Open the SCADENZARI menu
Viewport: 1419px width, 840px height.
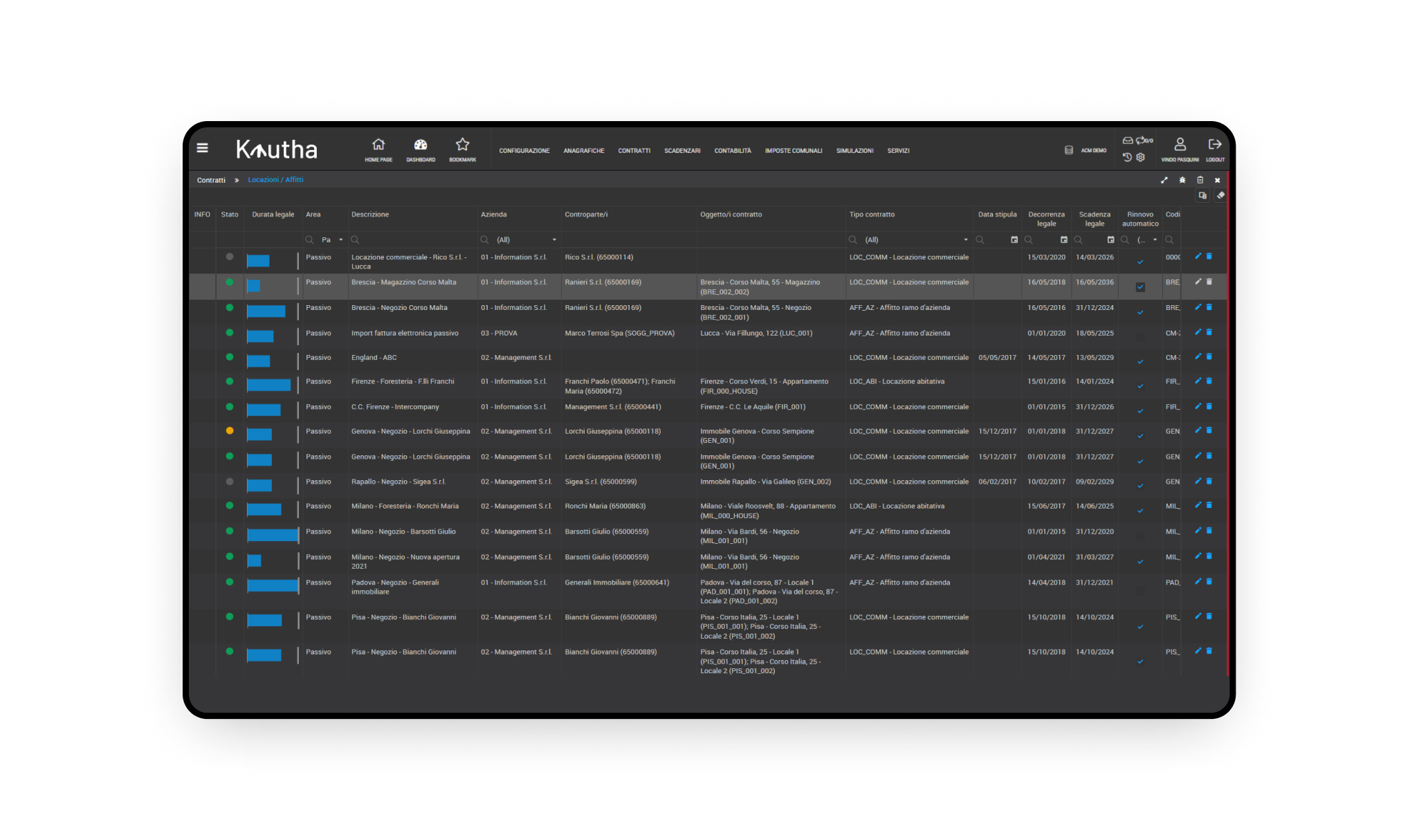click(x=682, y=151)
